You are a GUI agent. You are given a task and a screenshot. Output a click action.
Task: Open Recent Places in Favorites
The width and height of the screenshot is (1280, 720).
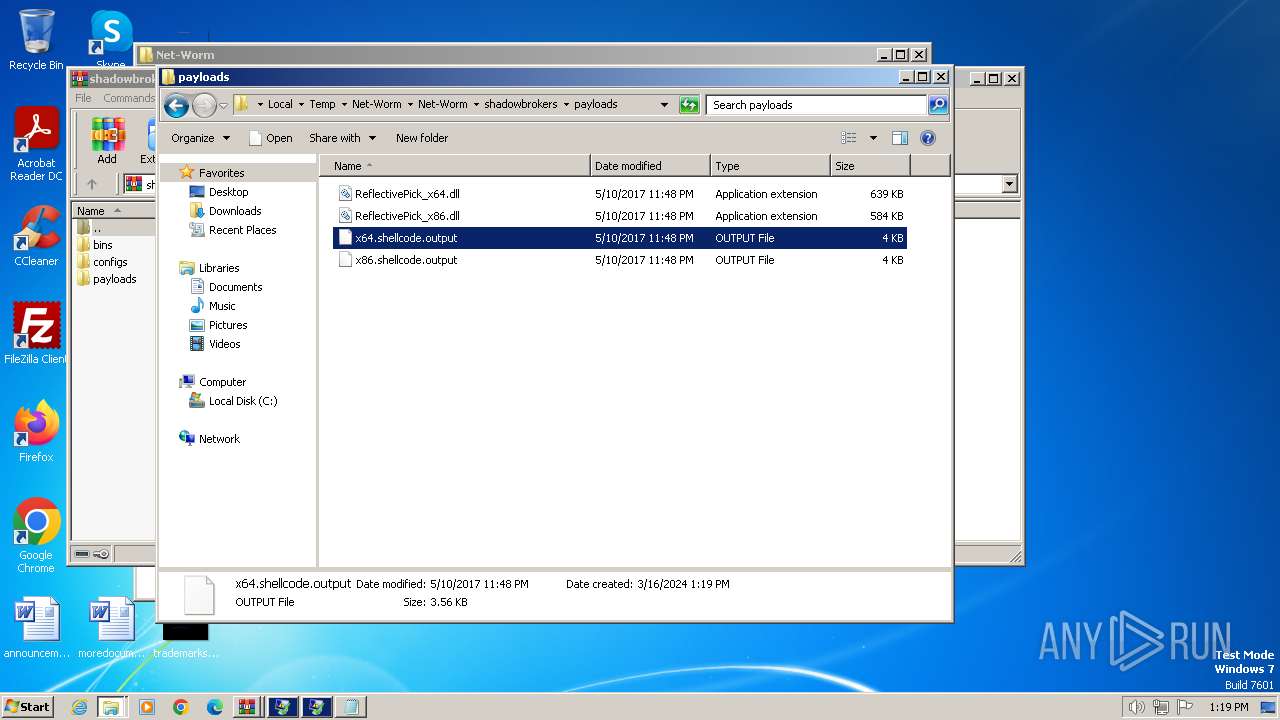(x=242, y=230)
